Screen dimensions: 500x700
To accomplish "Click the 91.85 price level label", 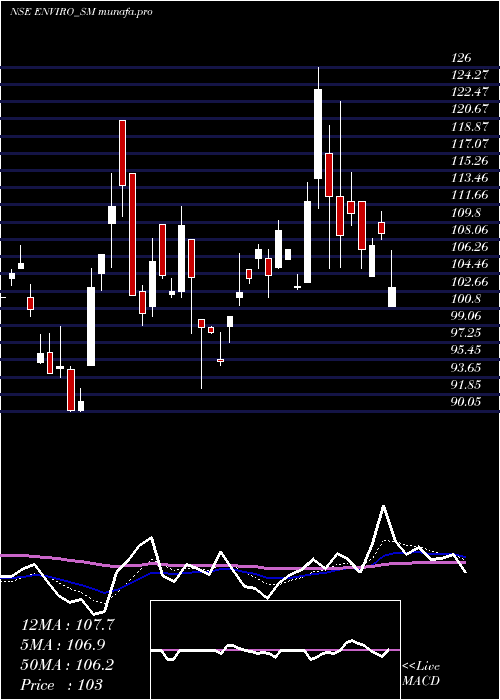I will tap(467, 384).
